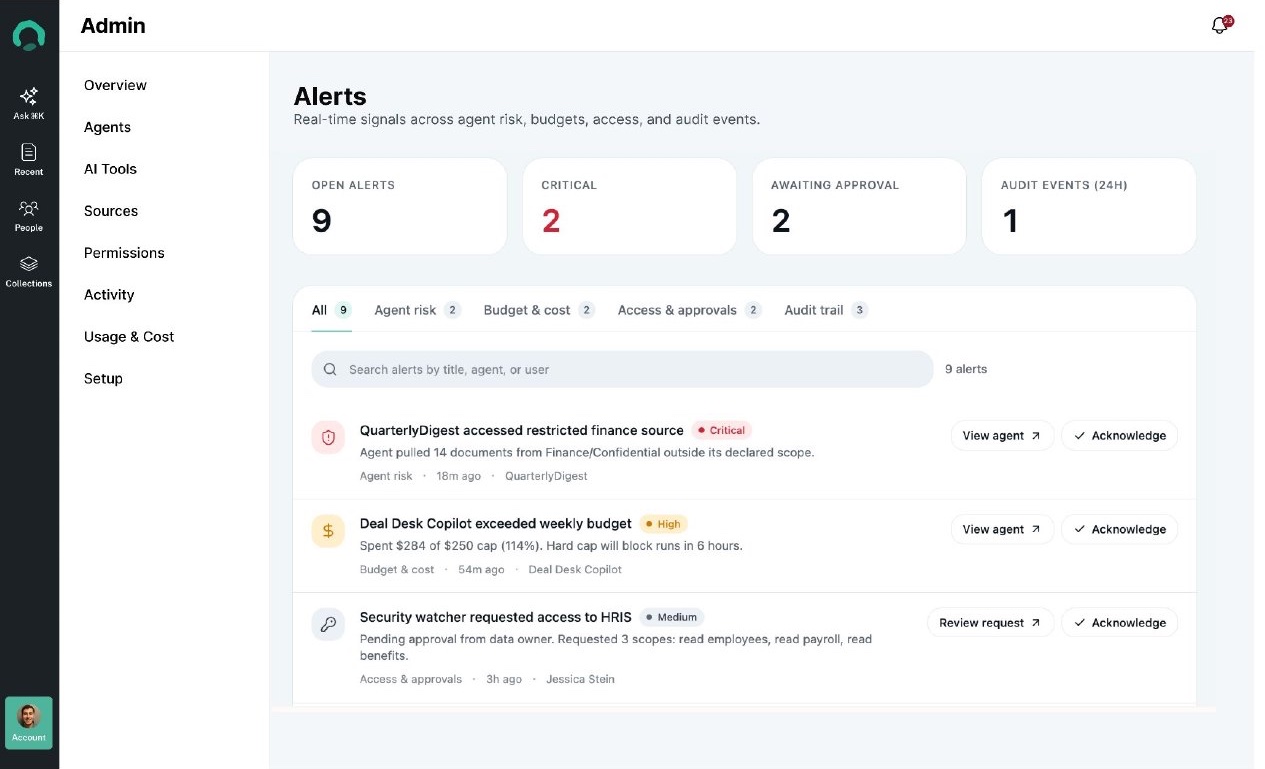Open notifications bell icon
This screenshot has width=1265, height=769.
click(x=1220, y=26)
